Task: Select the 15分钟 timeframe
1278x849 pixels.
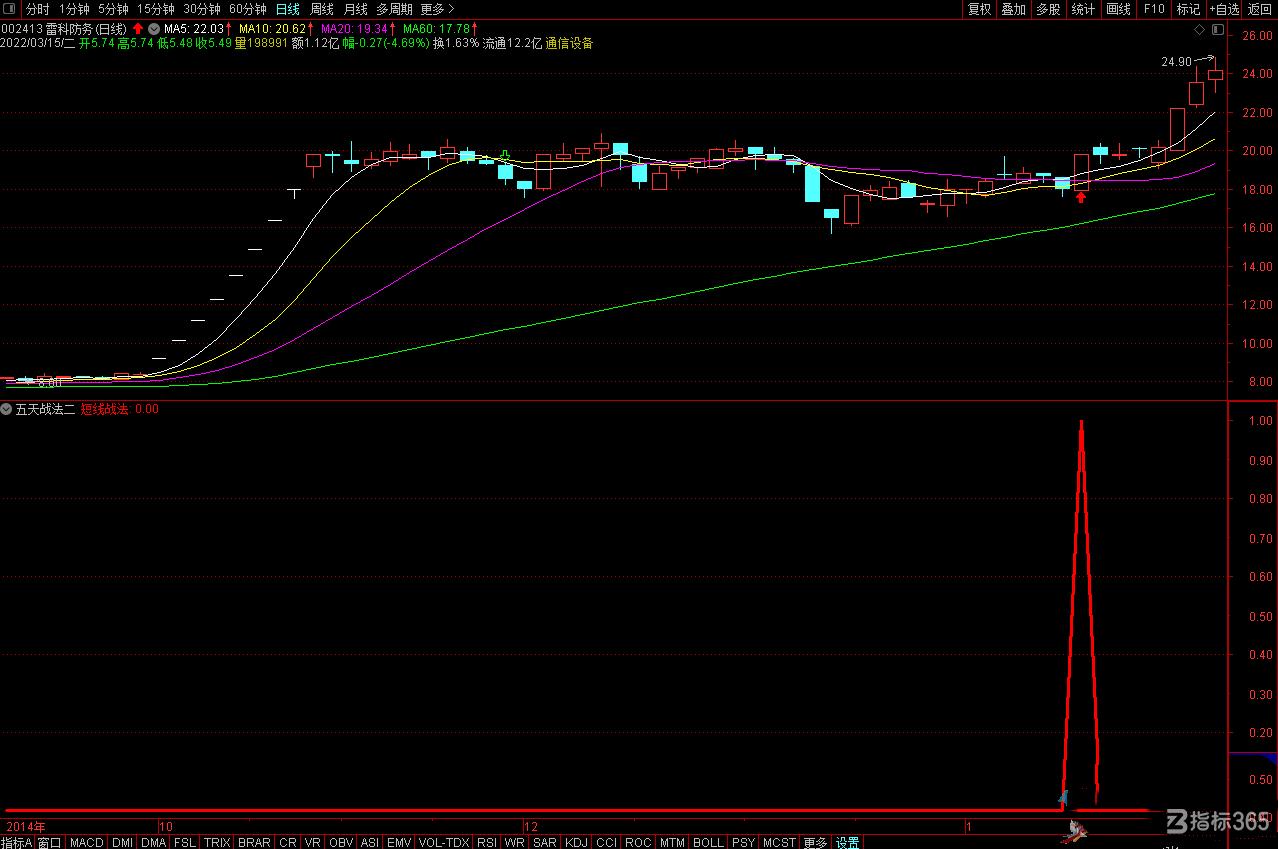Action: coord(155,9)
